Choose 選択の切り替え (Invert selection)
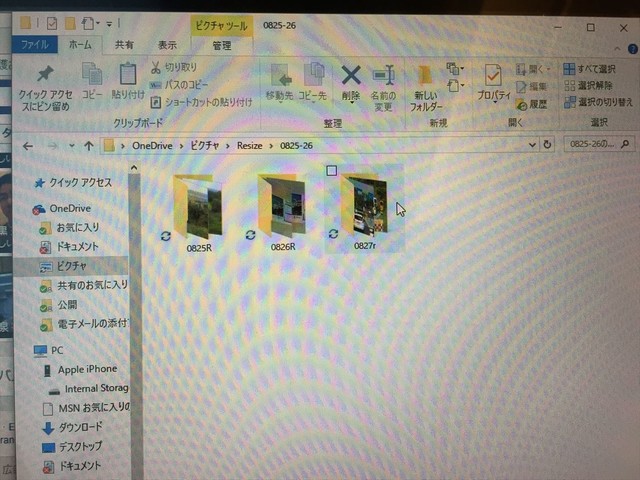The image size is (640, 480). (598, 102)
